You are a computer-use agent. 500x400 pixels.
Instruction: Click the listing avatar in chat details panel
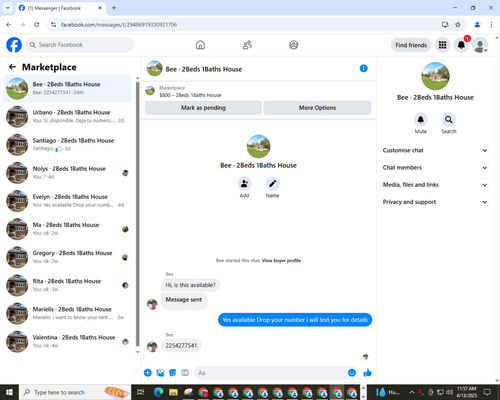[x=435, y=76]
